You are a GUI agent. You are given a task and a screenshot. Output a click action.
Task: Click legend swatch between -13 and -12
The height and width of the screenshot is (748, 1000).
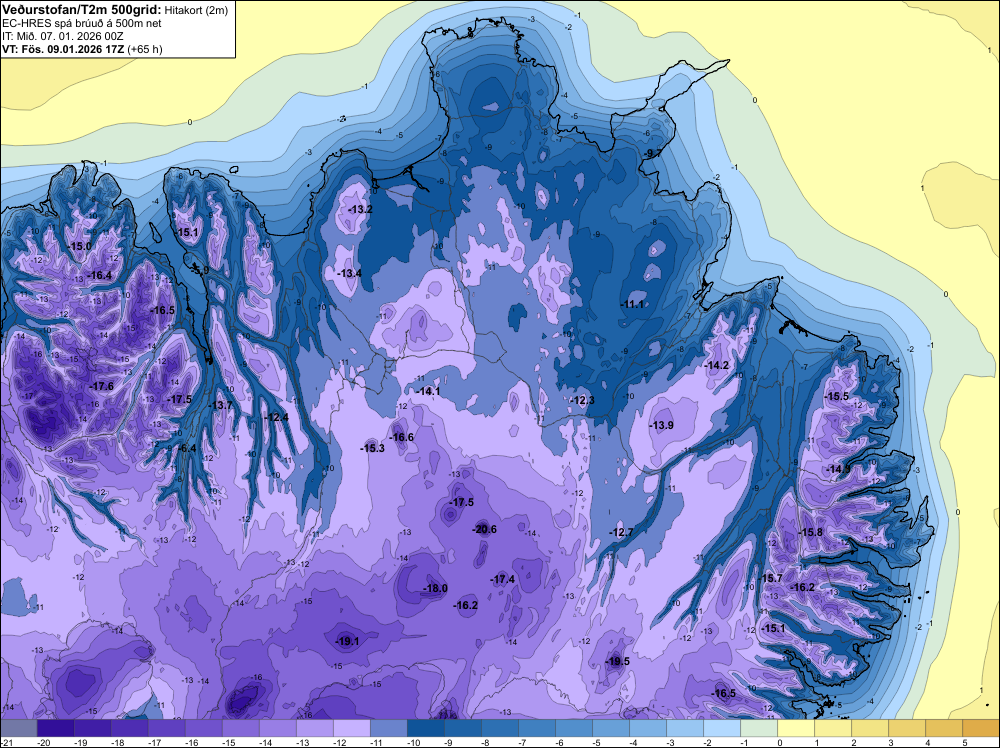pos(315,728)
